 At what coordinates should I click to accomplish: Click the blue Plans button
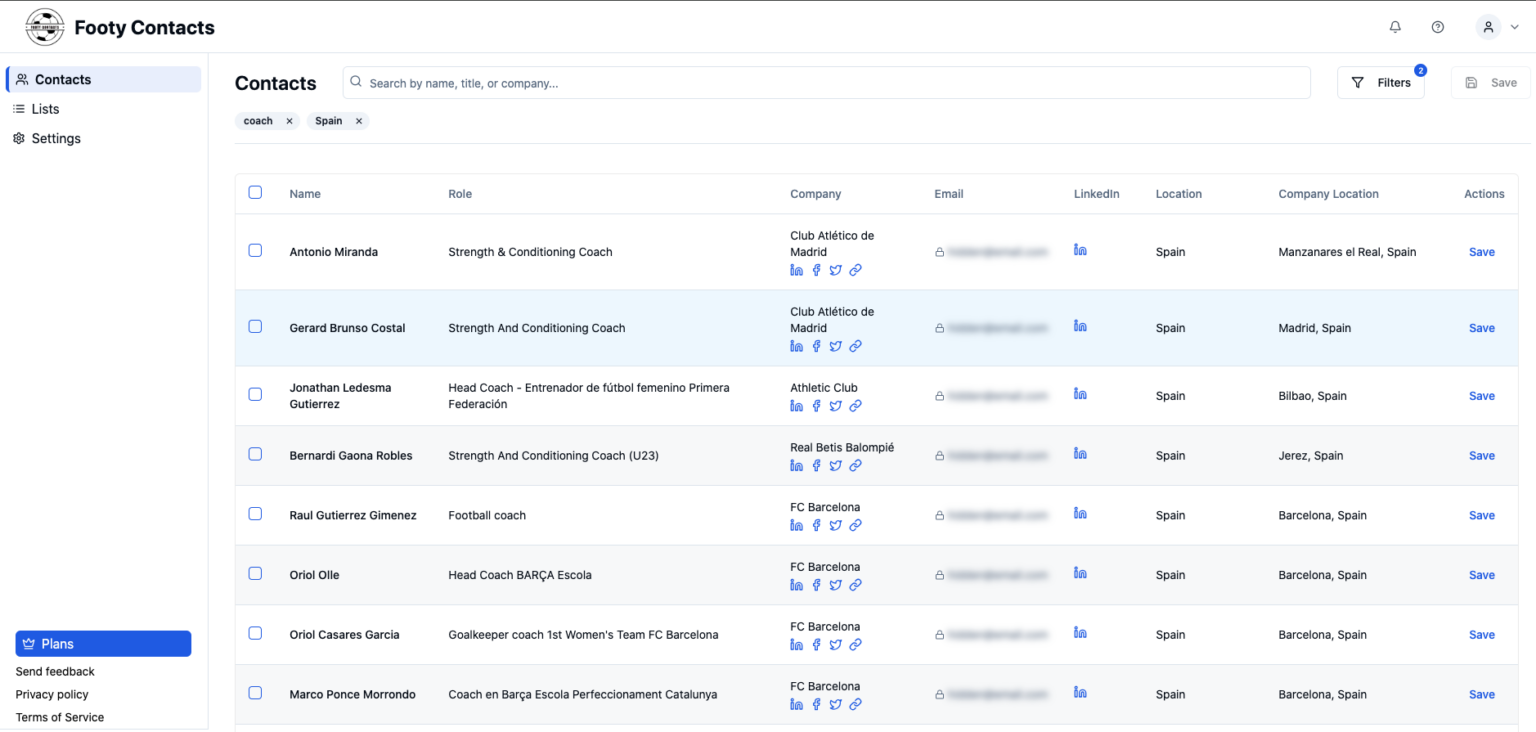click(103, 644)
